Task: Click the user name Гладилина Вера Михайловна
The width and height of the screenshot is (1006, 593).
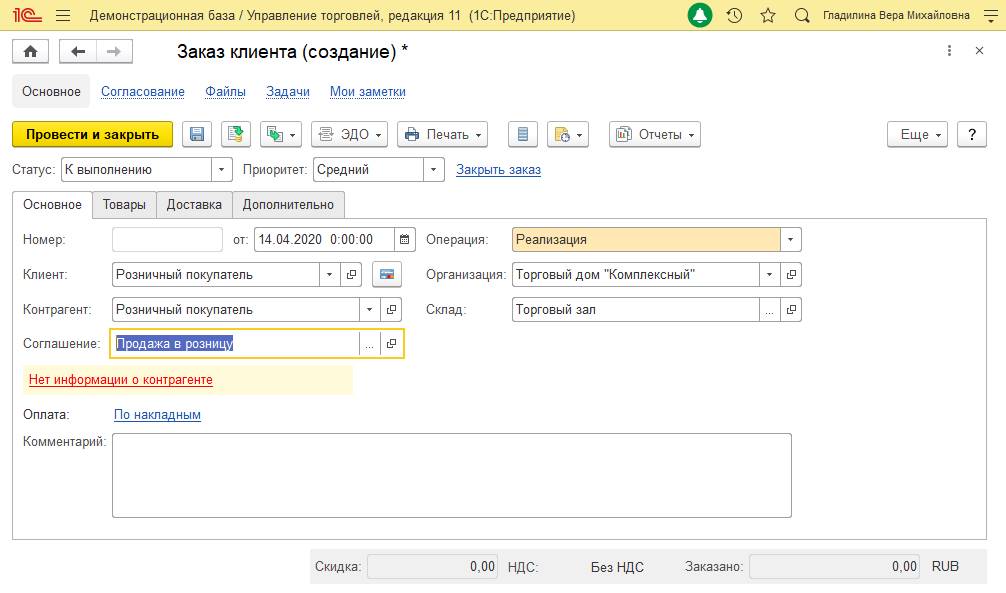Action: tap(896, 15)
